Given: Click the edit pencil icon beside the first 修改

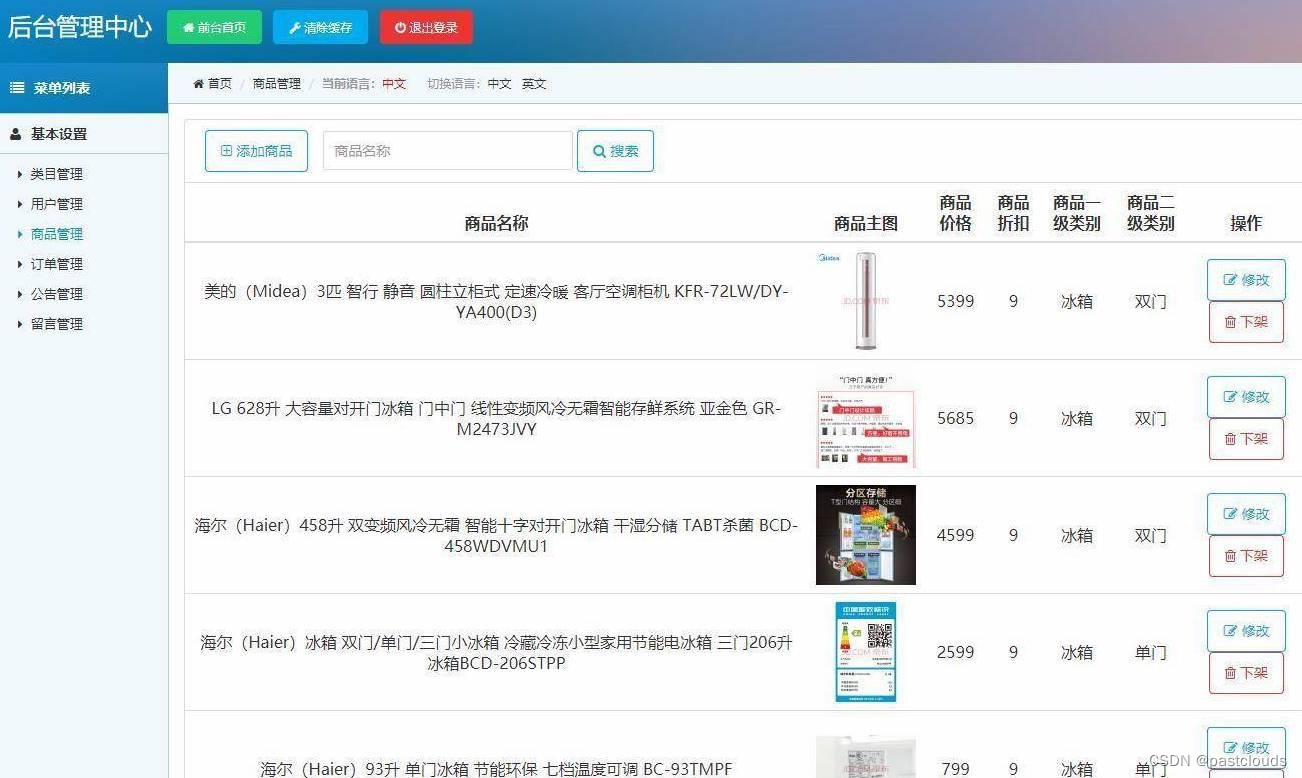Looking at the screenshot, I should [1233, 280].
